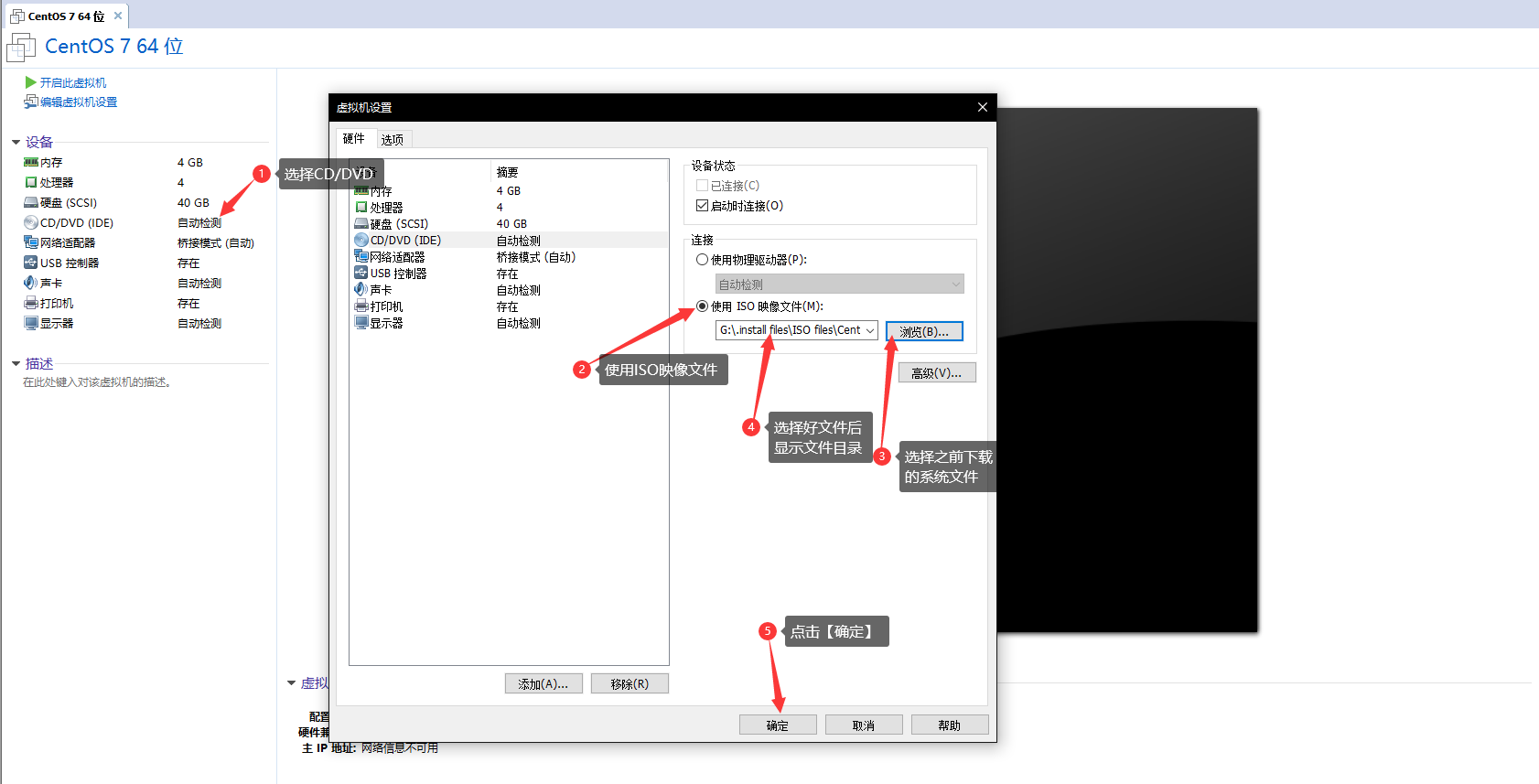Click the VM description text field
Screen dimensions: 1539x784
click(x=97, y=382)
